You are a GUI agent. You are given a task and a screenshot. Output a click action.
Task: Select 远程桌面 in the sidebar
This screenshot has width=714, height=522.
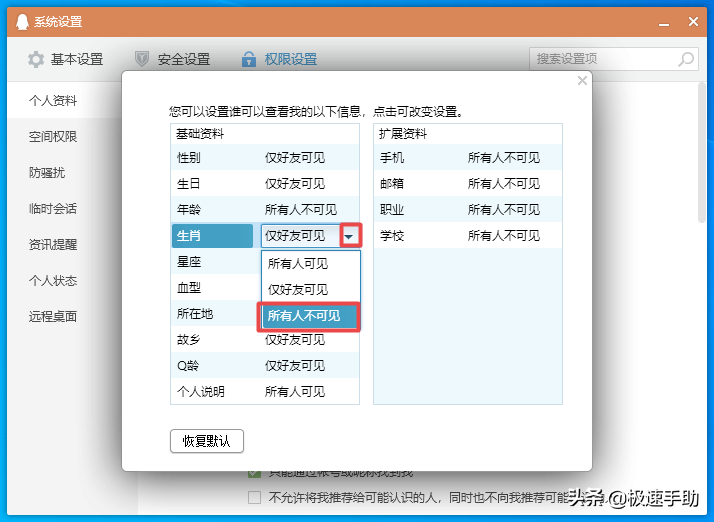click(x=53, y=316)
